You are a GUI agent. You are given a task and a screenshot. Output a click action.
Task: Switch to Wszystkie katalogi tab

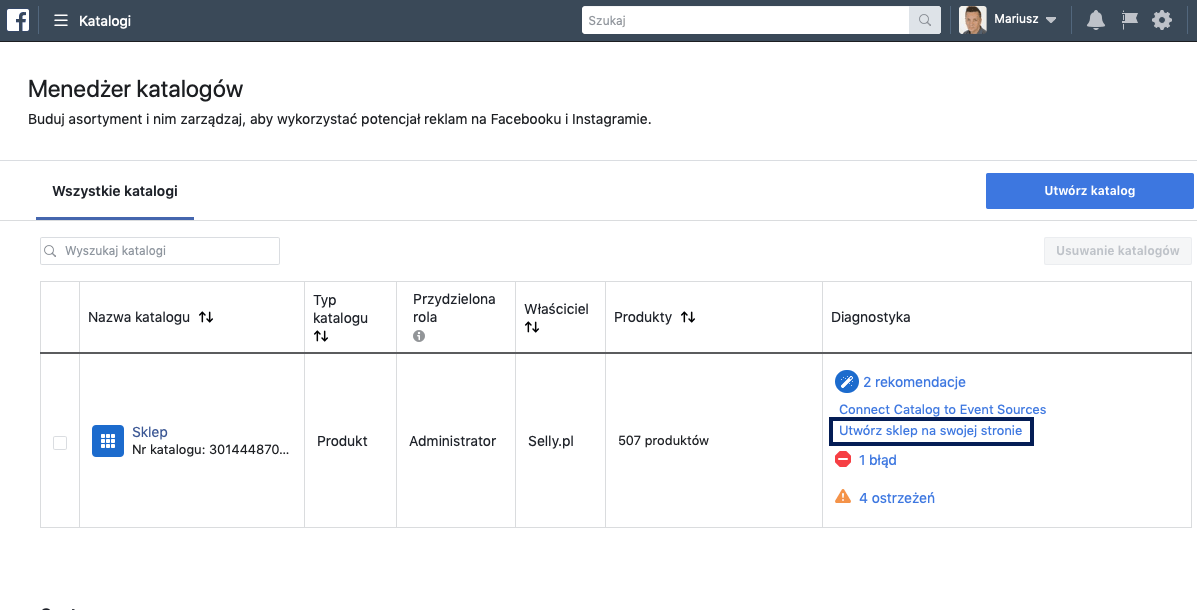pyautogui.click(x=115, y=191)
